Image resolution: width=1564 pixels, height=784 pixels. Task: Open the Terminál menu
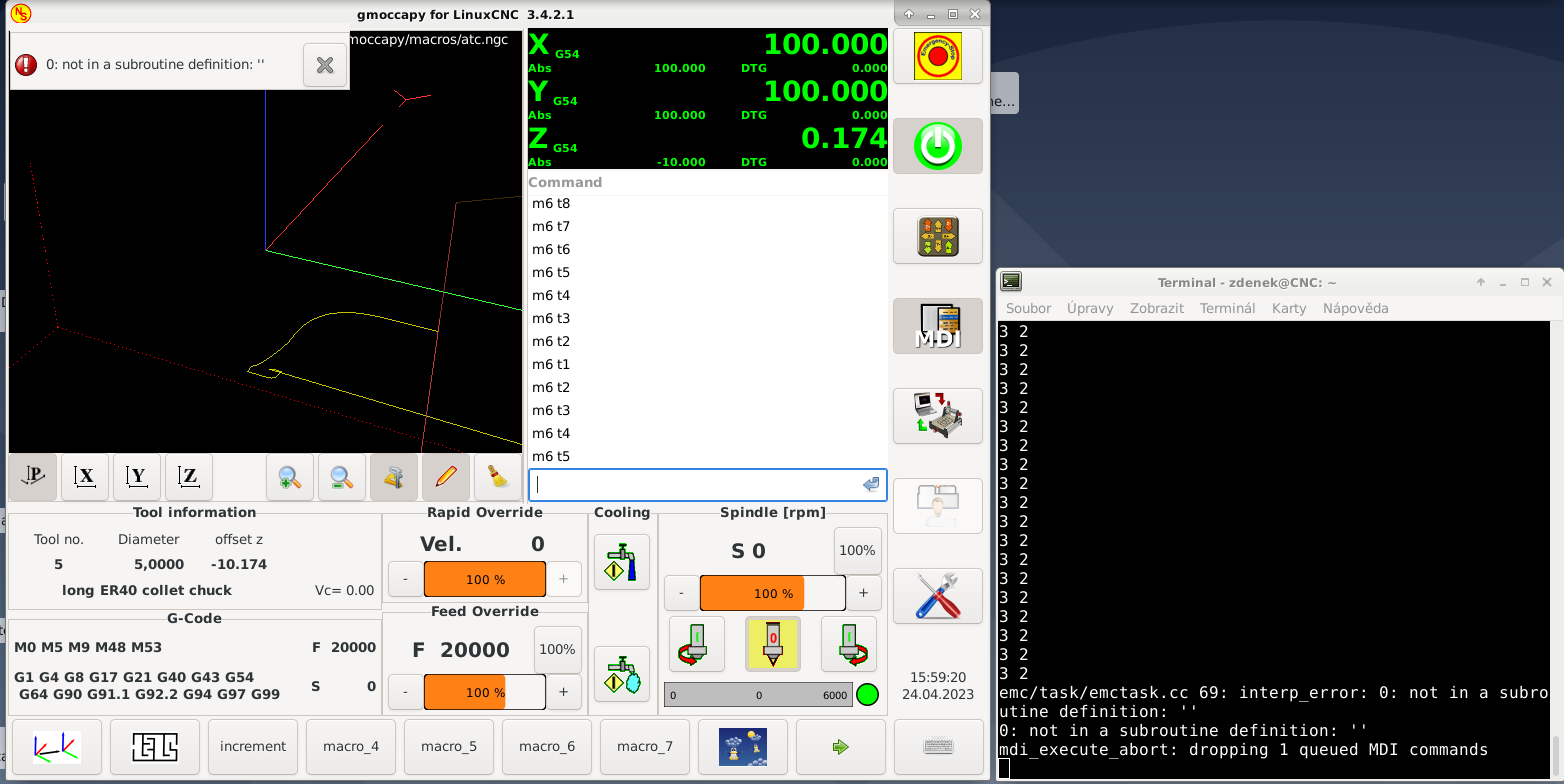tap(1227, 308)
